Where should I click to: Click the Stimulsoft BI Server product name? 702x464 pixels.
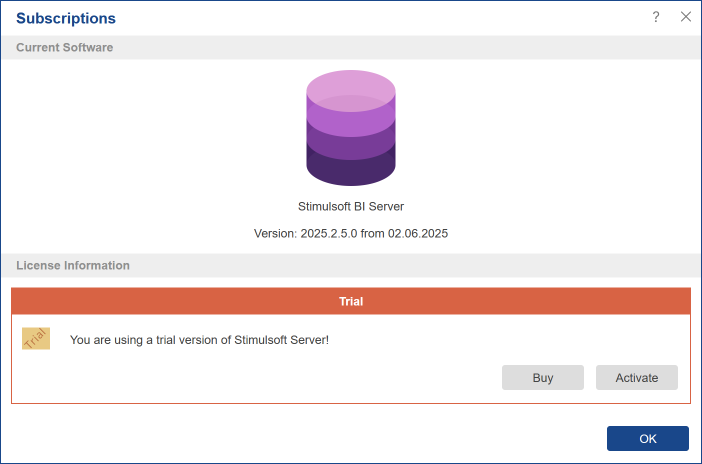[351, 206]
